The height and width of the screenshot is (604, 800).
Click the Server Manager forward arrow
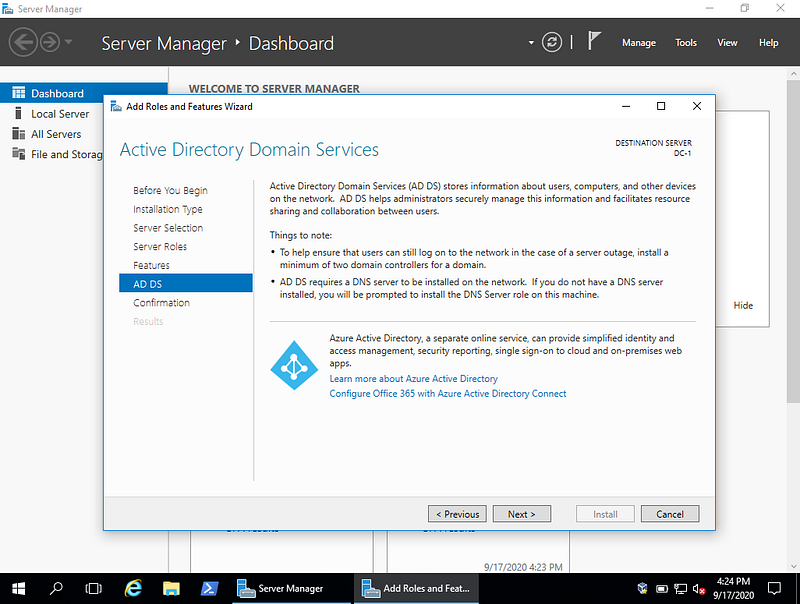(x=50, y=42)
